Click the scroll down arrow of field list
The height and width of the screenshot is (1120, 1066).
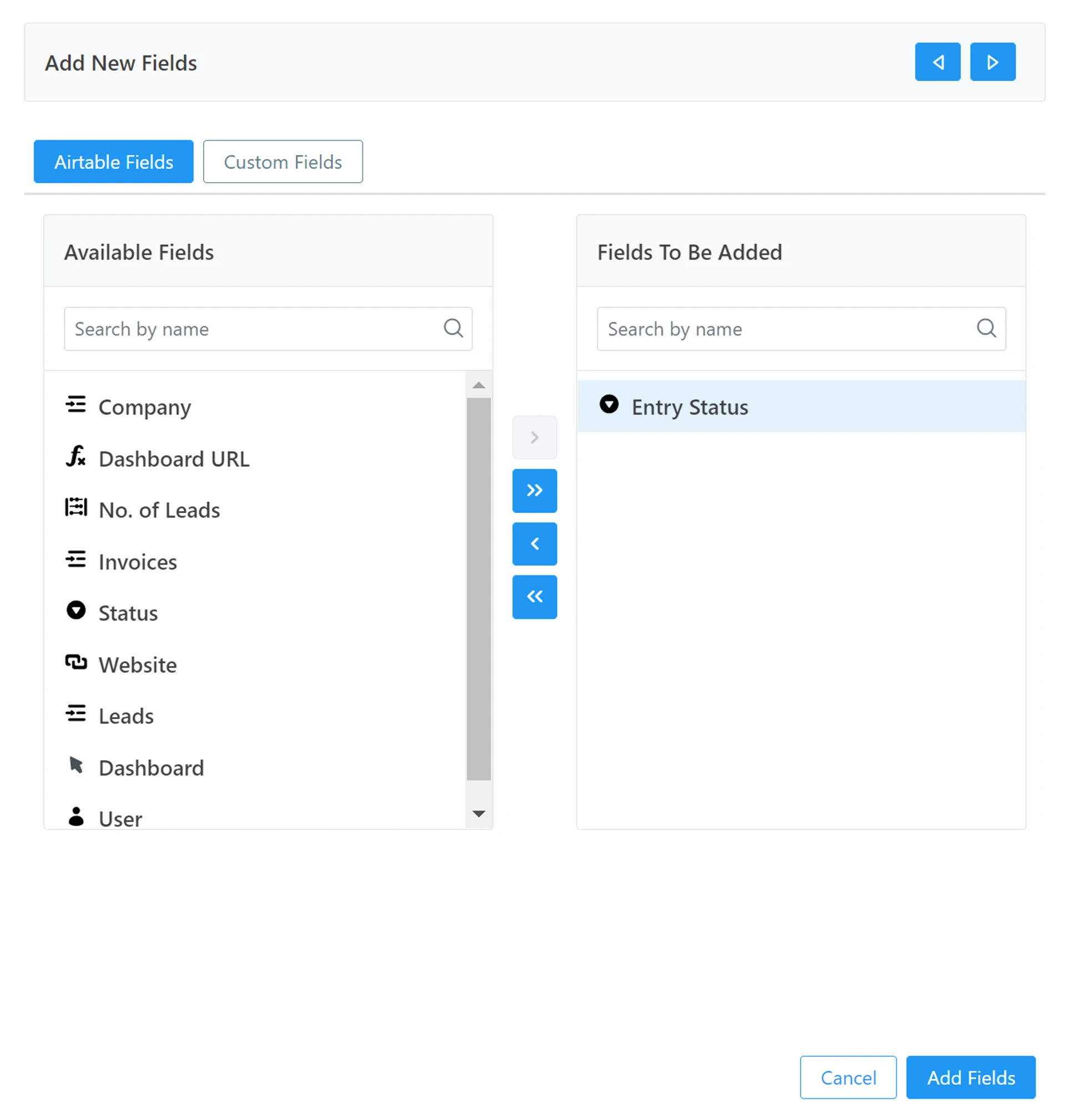click(479, 814)
